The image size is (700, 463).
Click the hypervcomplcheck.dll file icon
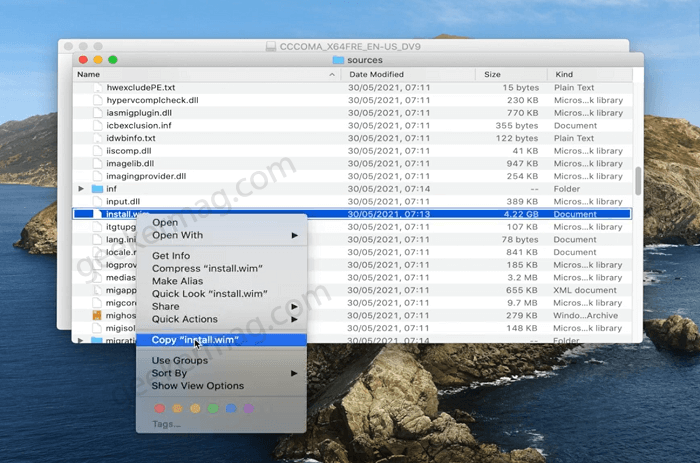[x=97, y=100]
